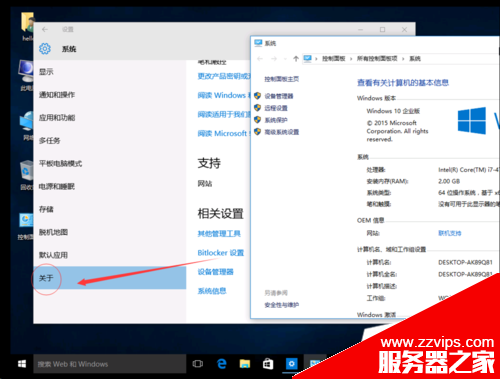
Task: Open File Explorer from taskbar
Action: tap(245, 364)
